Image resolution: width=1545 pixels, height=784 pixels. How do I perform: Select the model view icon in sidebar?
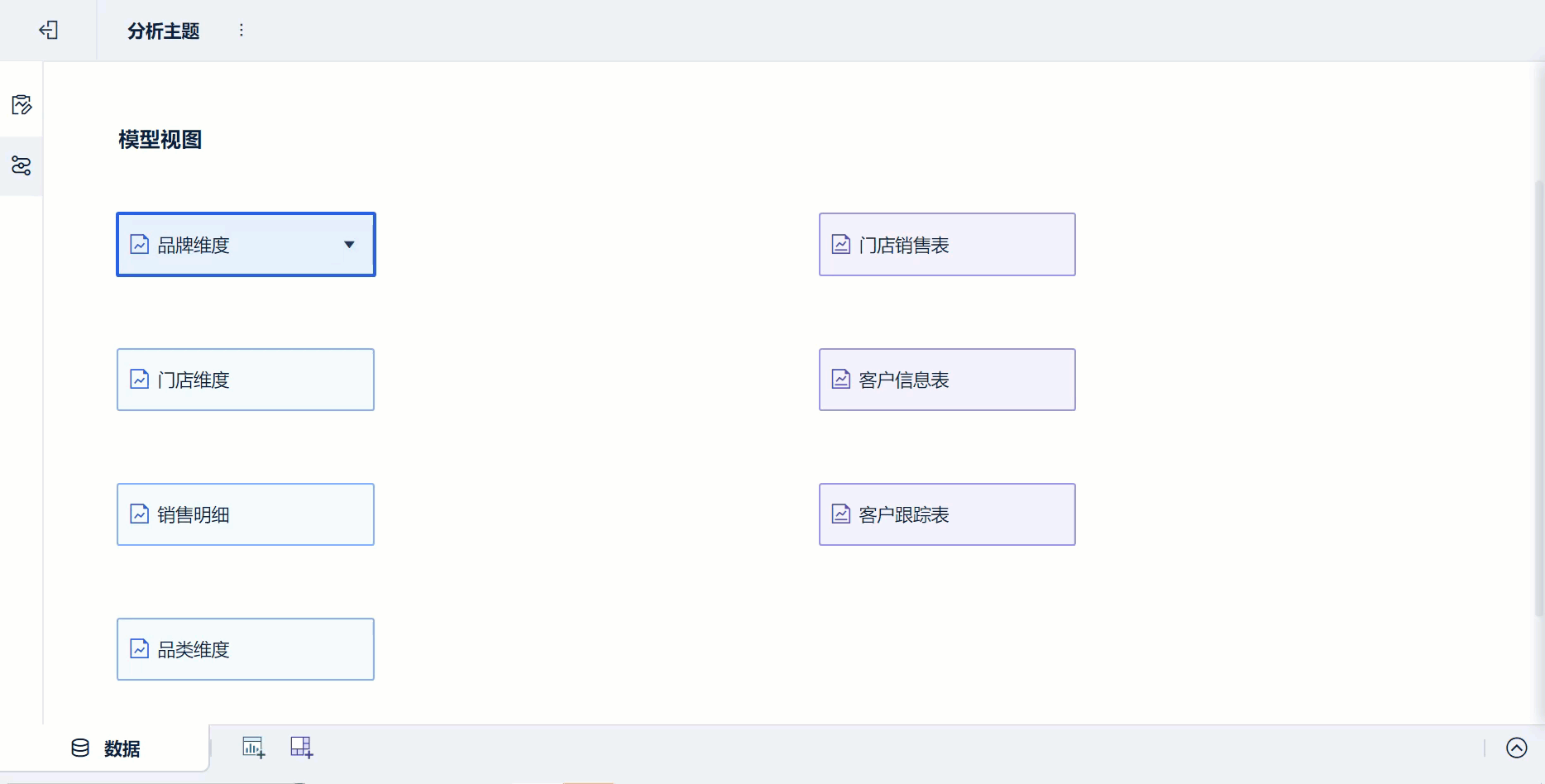(22, 165)
